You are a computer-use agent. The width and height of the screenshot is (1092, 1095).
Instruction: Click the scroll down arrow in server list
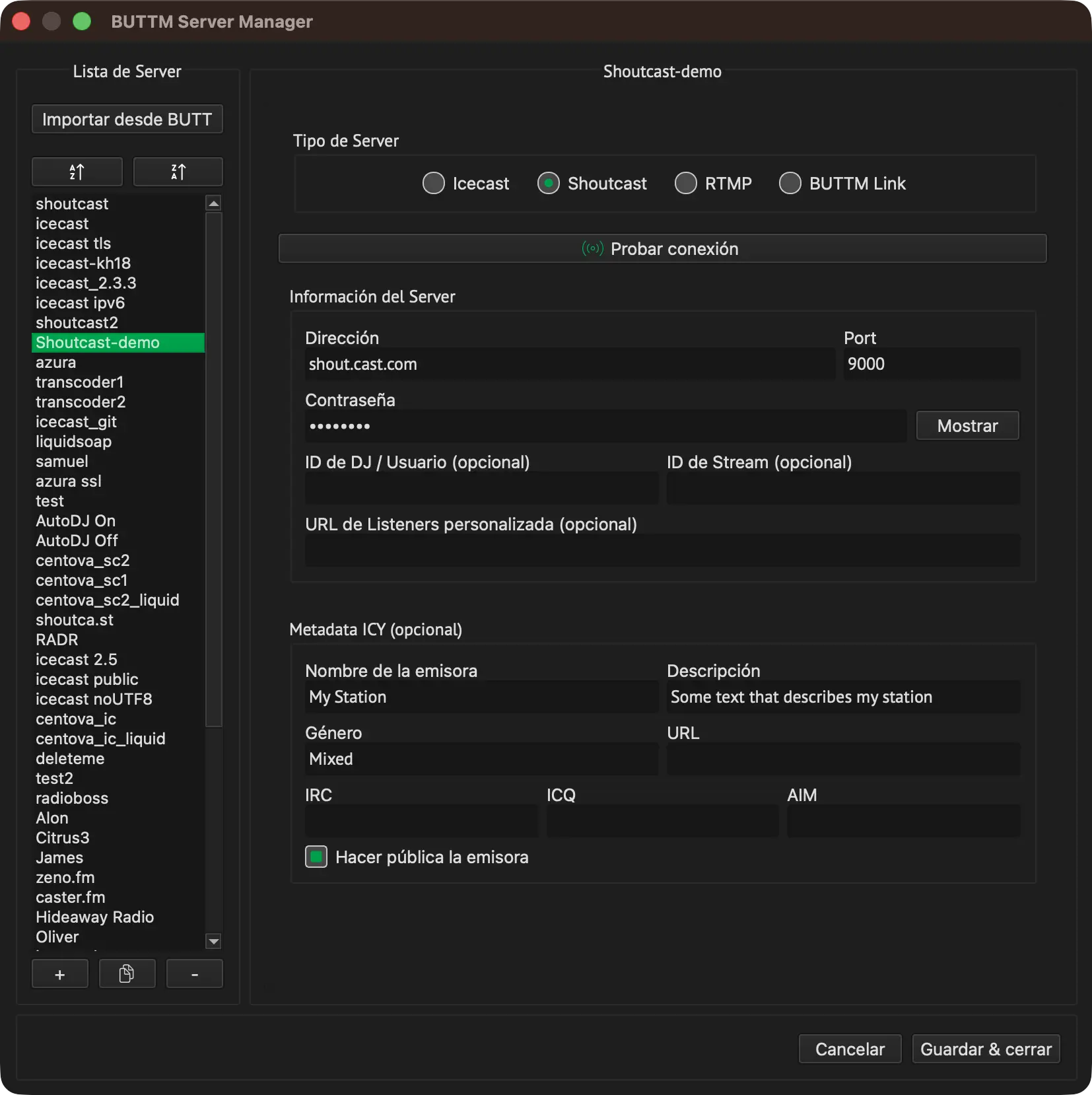(213, 941)
